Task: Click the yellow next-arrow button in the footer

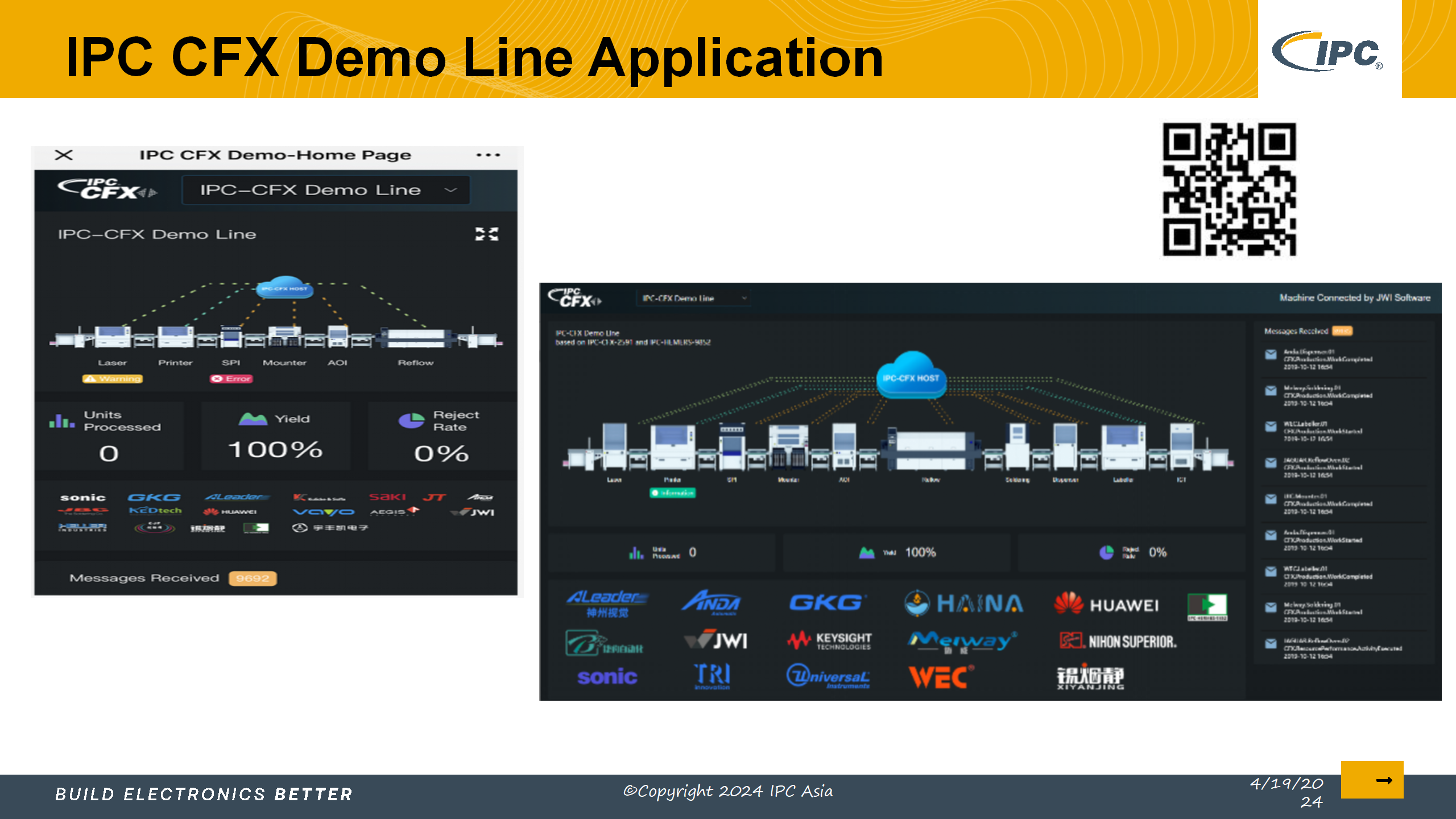Action: 1372,780
